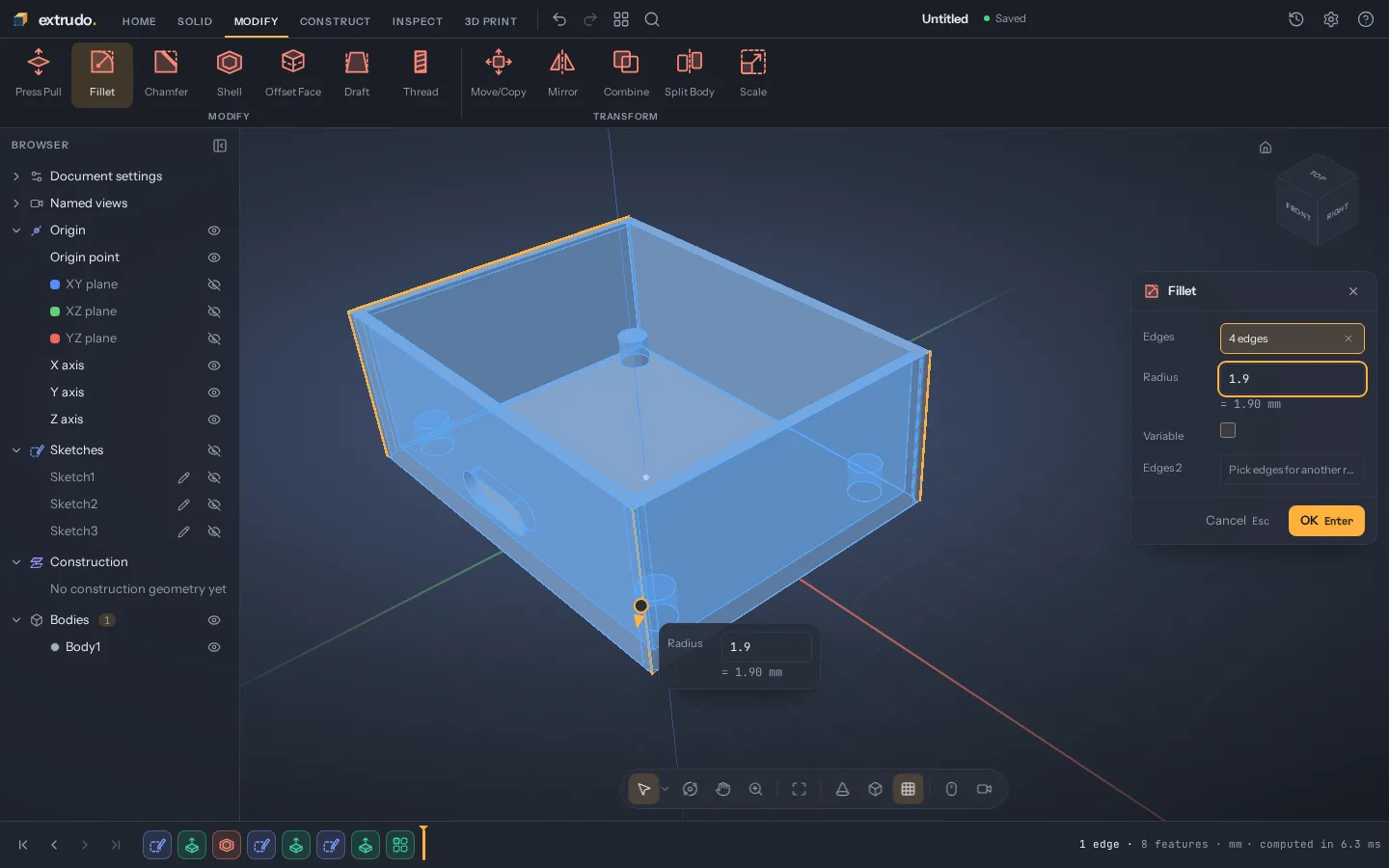Open the Offset Face tool
This screenshot has height=868, width=1389.
(x=293, y=74)
